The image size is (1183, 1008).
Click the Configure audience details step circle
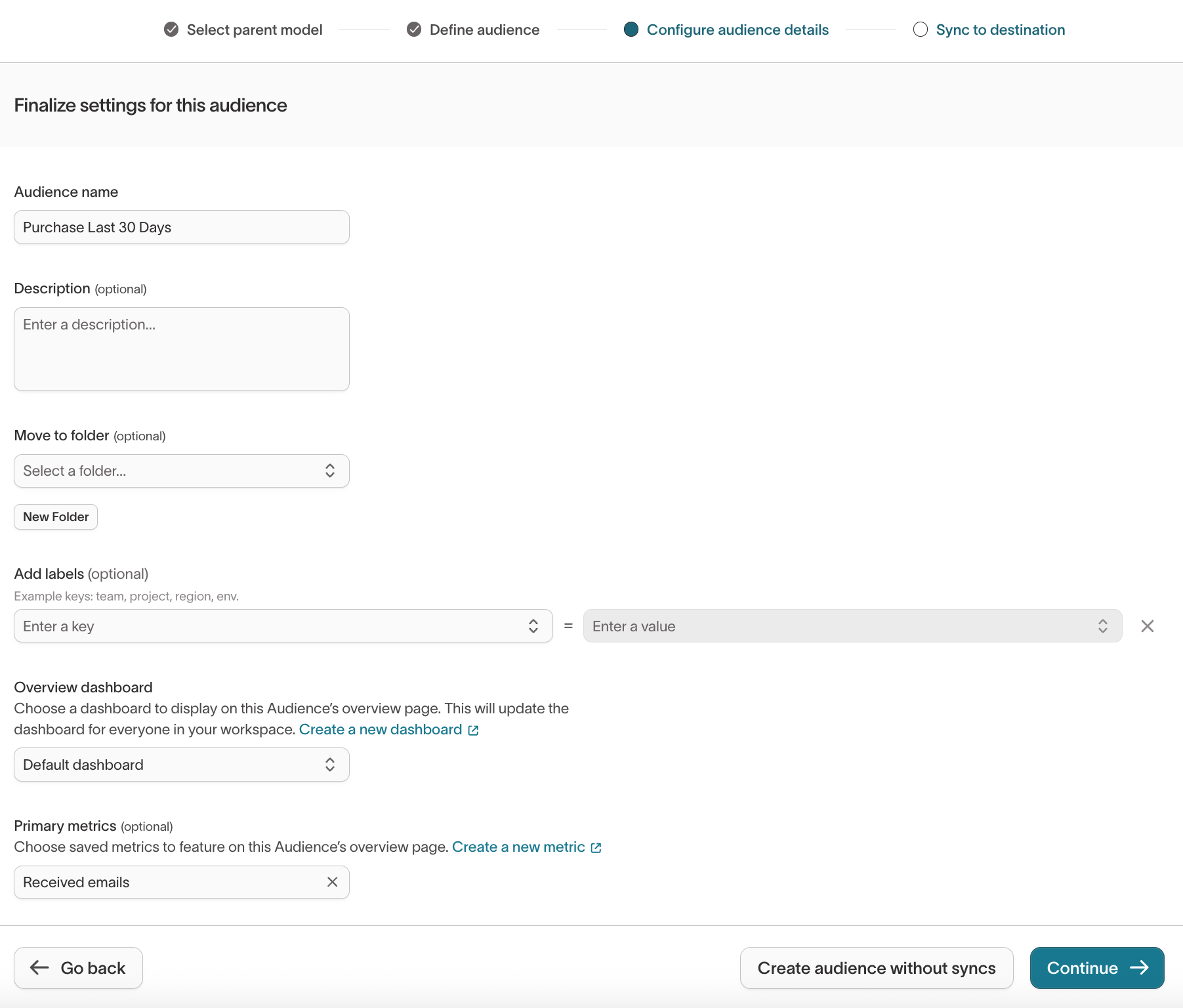pyautogui.click(x=631, y=30)
